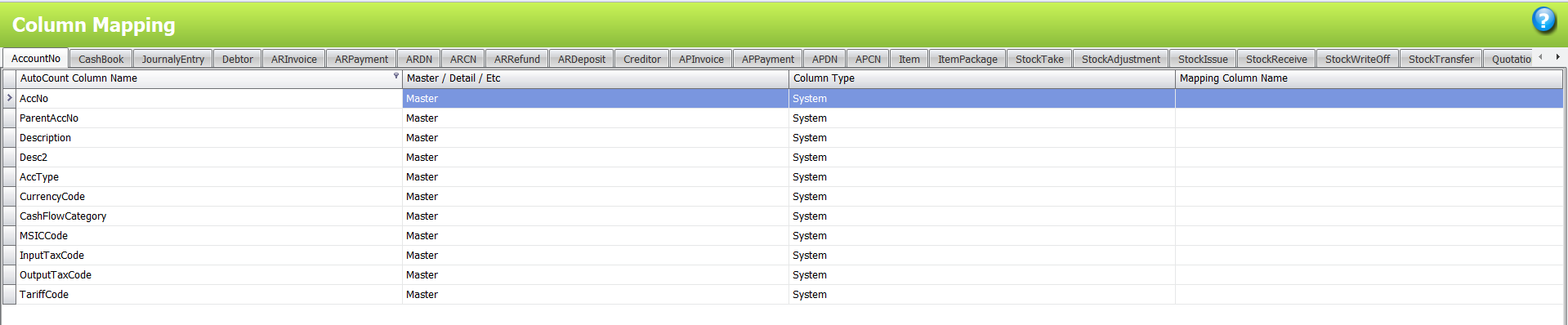Open the StockWriteOff tab
The width and height of the screenshot is (1568, 325).
click(1357, 59)
